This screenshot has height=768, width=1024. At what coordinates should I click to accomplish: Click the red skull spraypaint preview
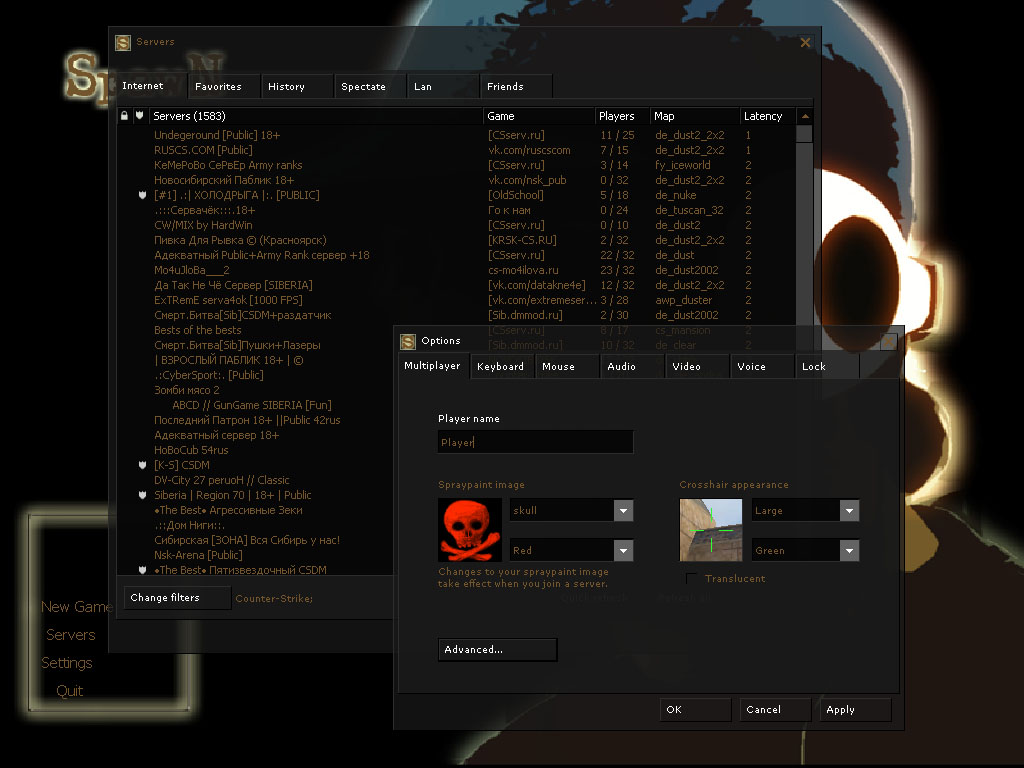(470, 530)
